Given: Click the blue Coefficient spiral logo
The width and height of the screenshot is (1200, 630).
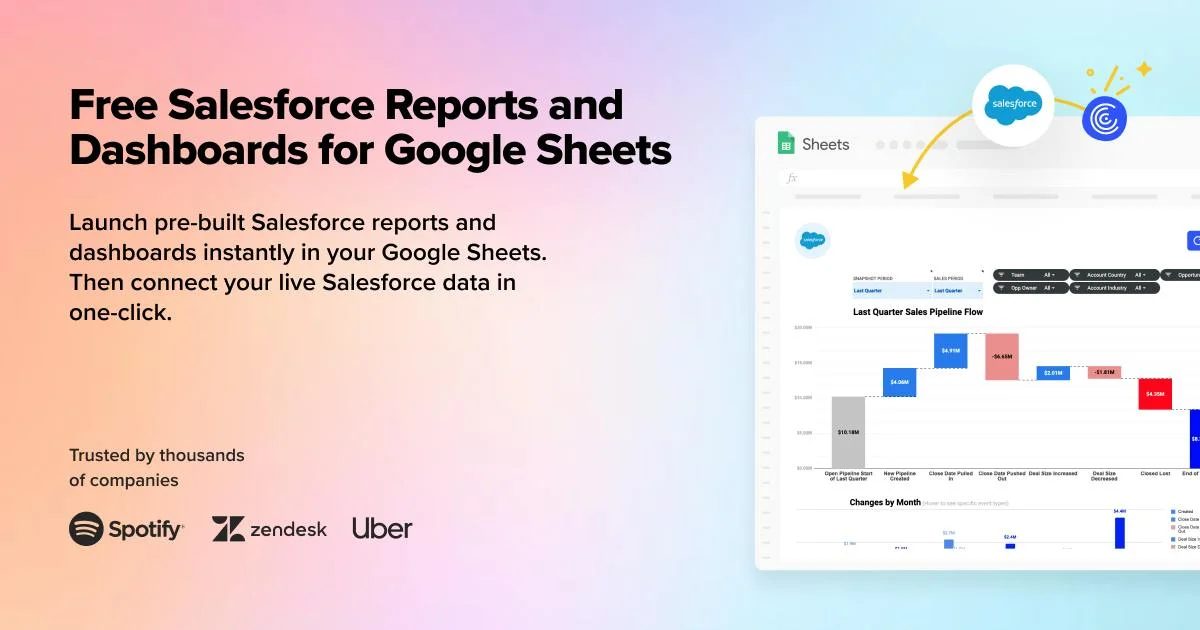Looking at the screenshot, I should point(1104,118).
